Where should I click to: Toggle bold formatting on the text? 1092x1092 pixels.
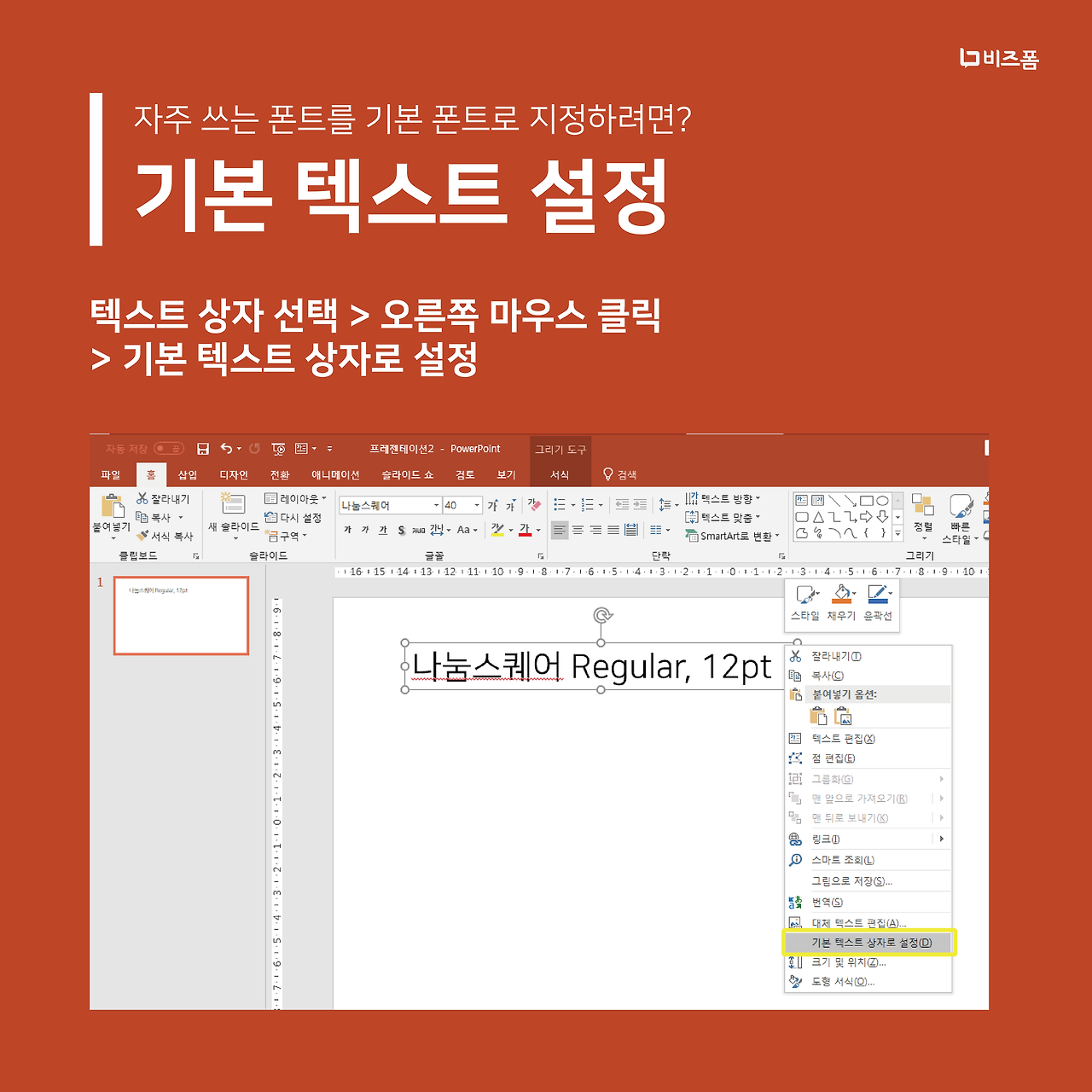point(348,530)
